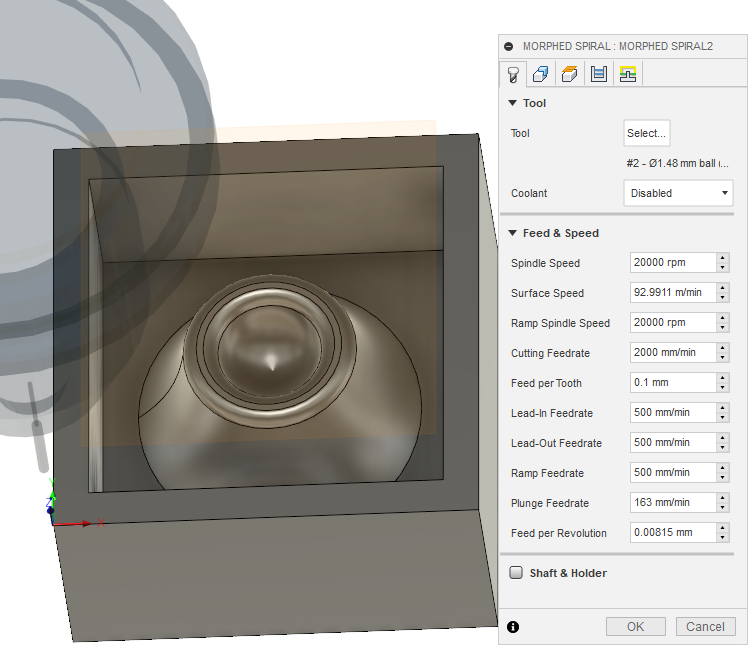This screenshot has height=664, width=756.
Task: Enable the Shaft & Holder checkbox
Action: pyautogui.click(x=516, y=572)
